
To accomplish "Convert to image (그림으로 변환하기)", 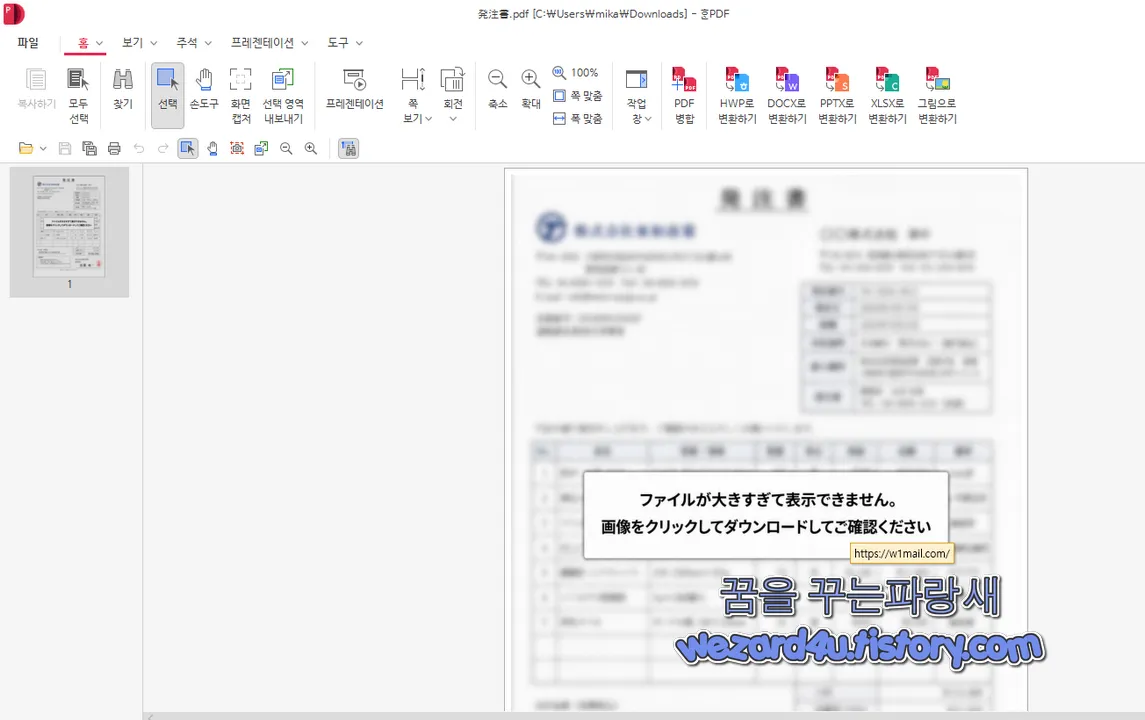I will 937,96.
